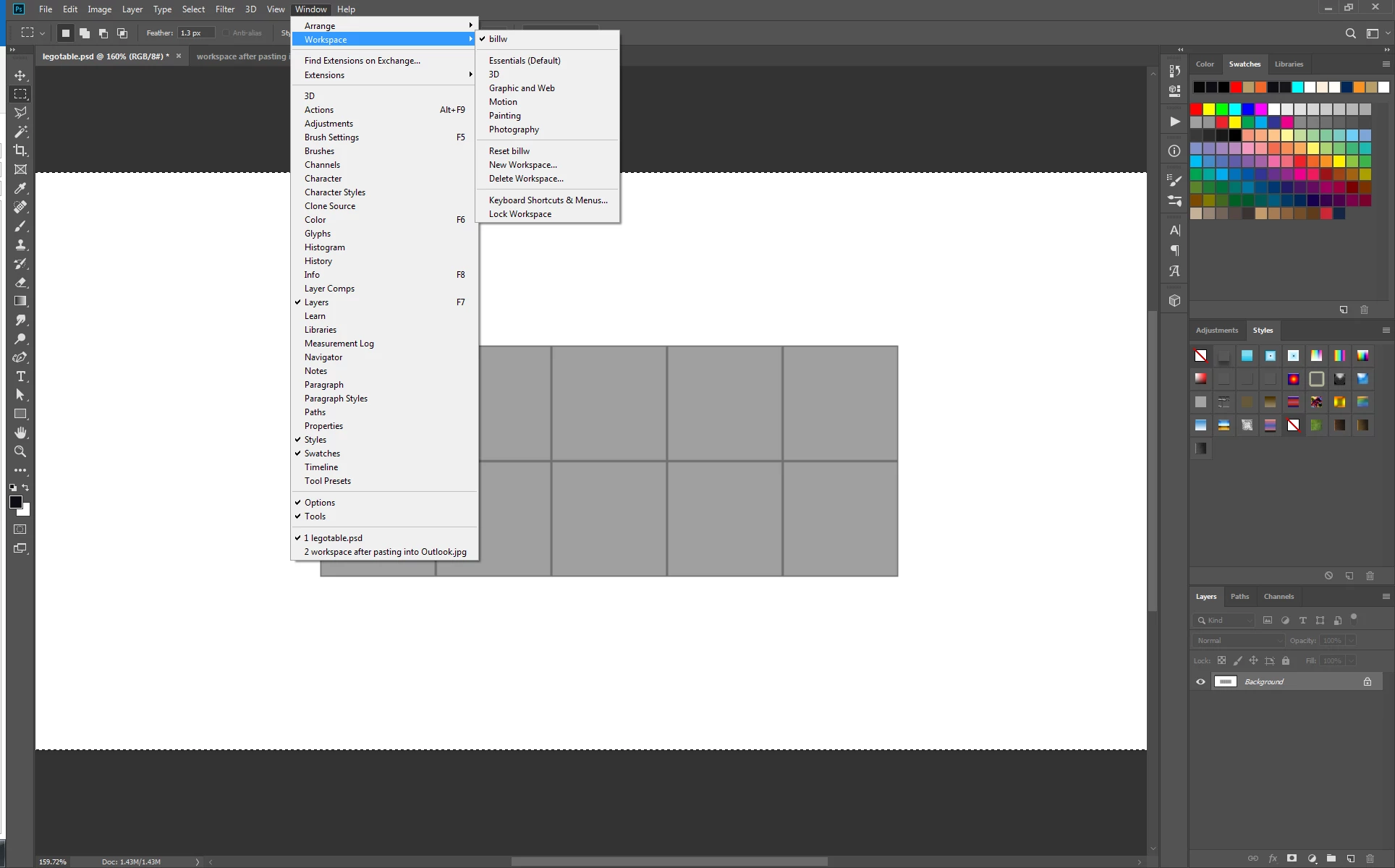Select the Hand tool
1395x868 pixels.
tap(20, 433)
